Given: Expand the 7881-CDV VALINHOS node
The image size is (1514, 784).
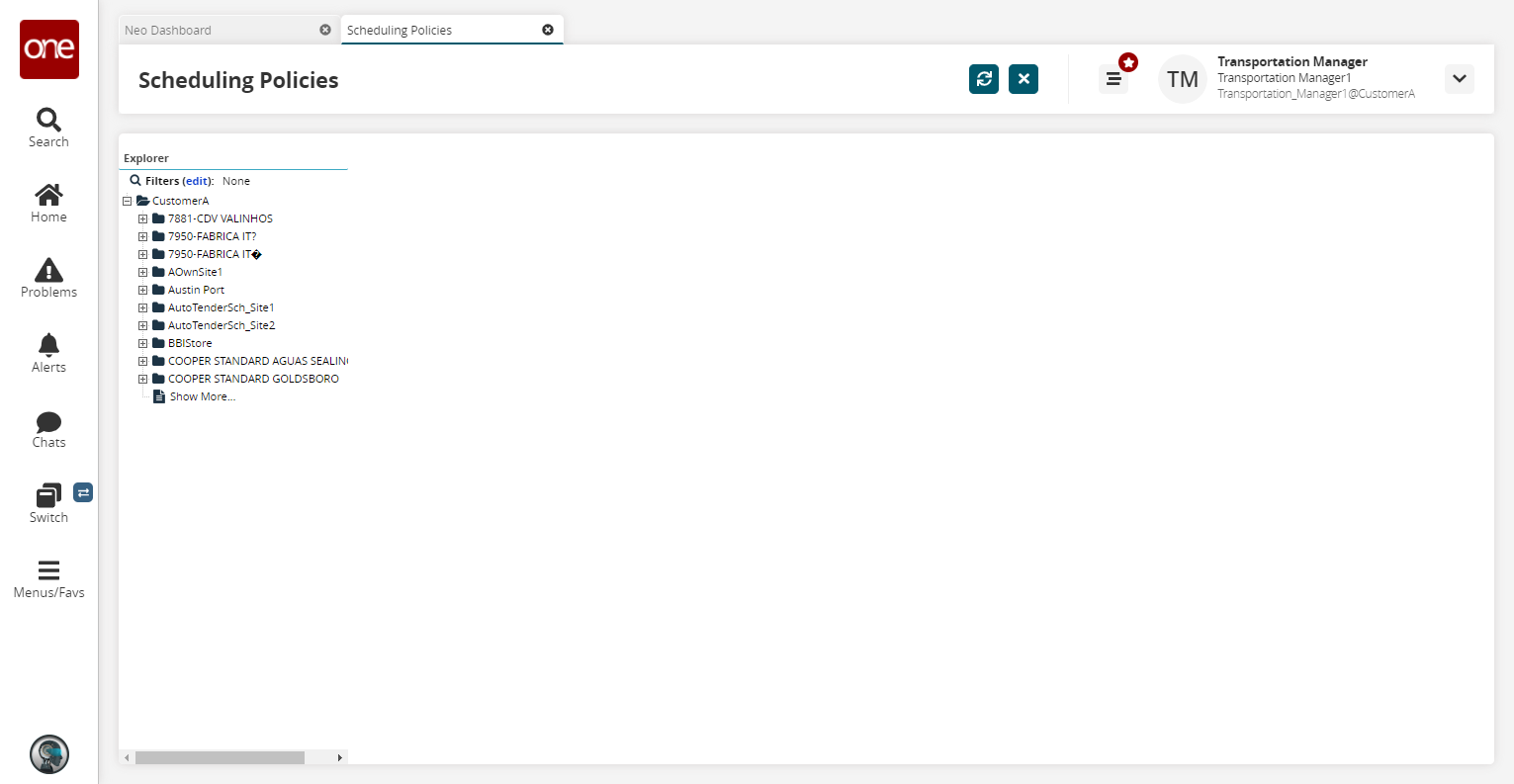Looking at the screenshot, I should click(x=143, y=218).
